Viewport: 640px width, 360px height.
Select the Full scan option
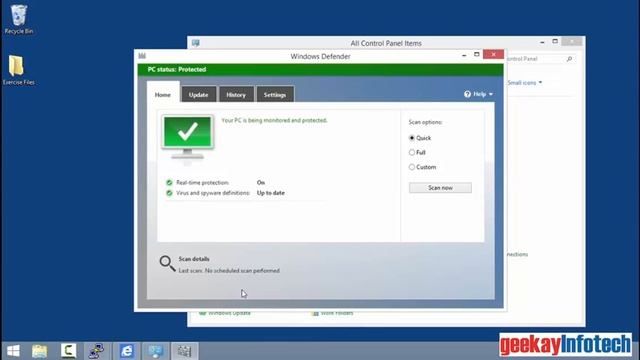click(x=412, y=152)
